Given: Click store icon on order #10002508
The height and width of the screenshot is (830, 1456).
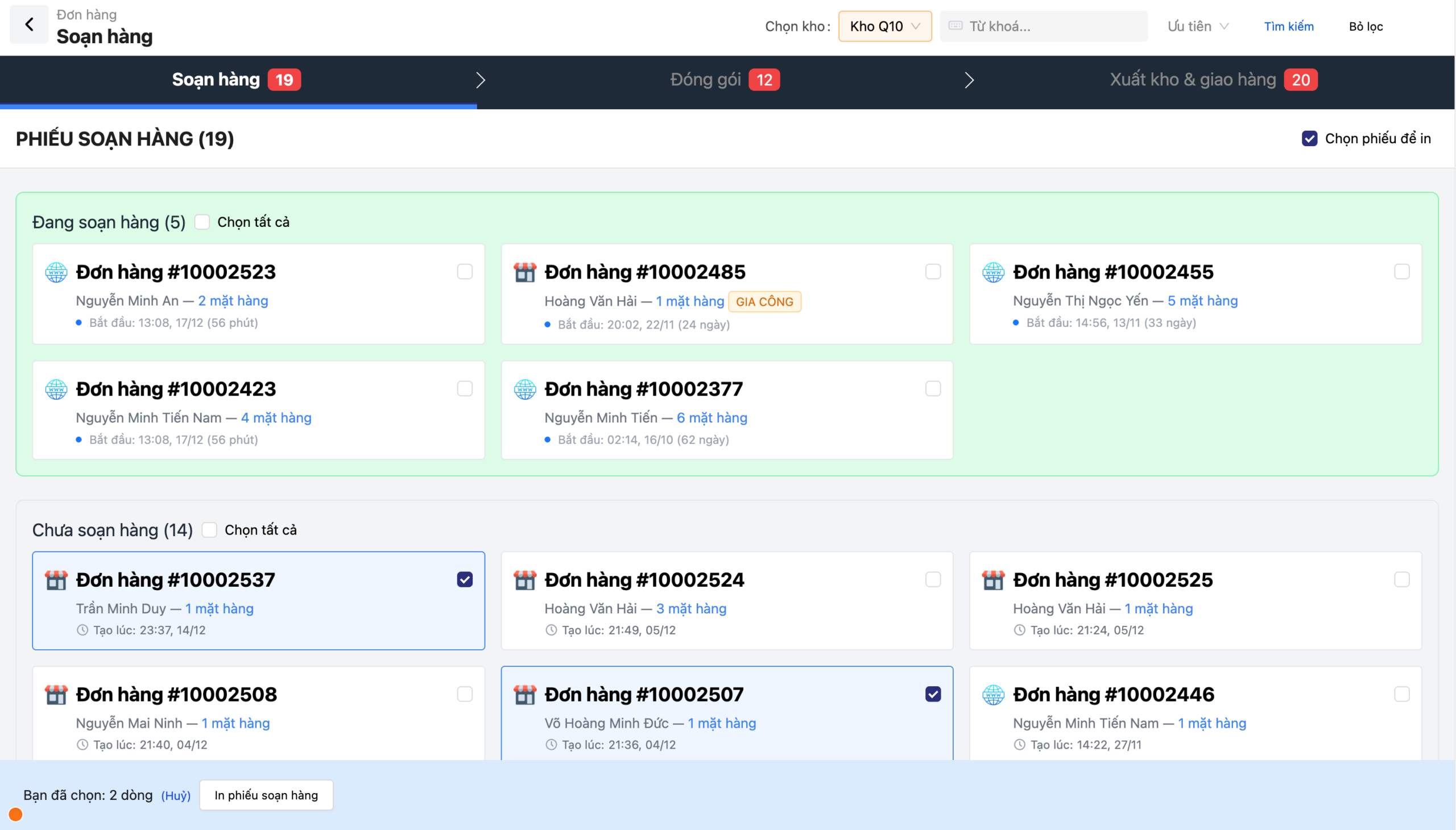Looking at the screenshot, I should click(x=56, y=695).
